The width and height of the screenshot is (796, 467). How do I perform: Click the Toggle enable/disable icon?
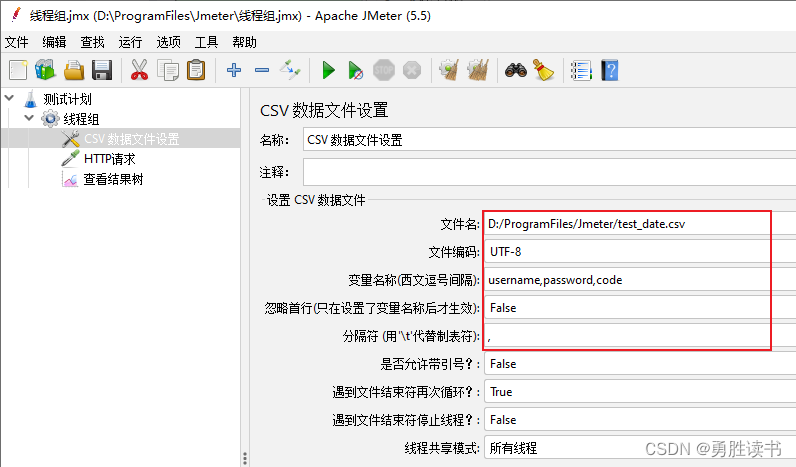click(x=290, y=70)
